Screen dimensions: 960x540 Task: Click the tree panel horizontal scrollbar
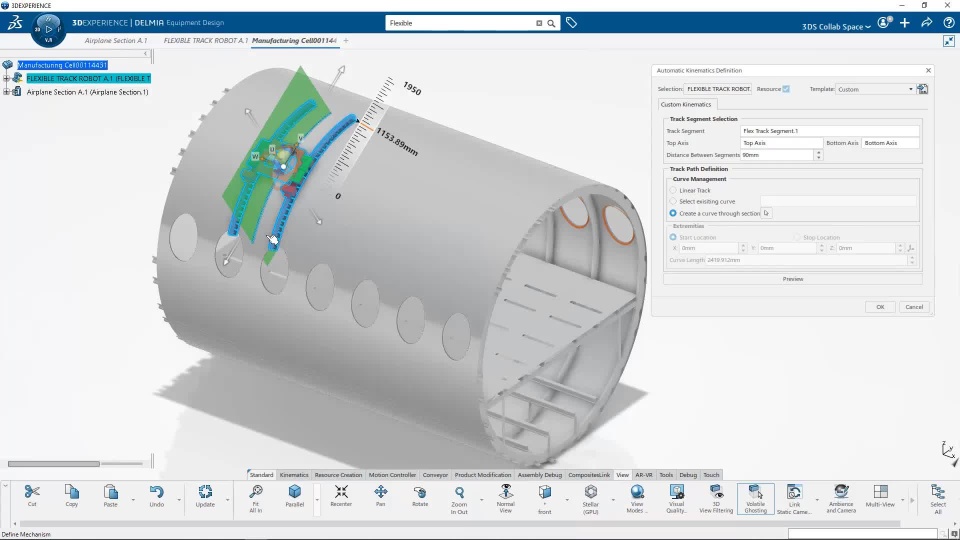(x=54, y=464)
